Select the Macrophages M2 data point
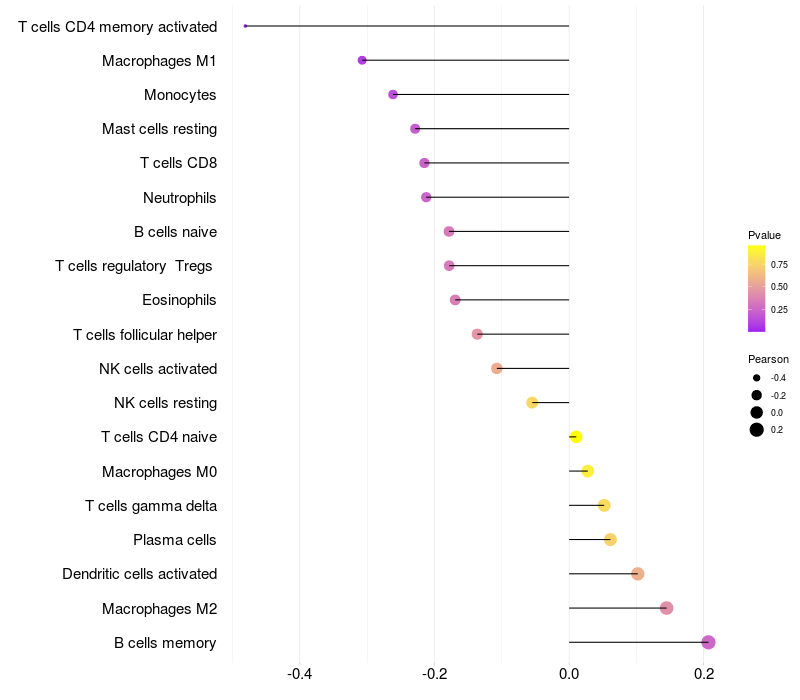 point(666,608)
